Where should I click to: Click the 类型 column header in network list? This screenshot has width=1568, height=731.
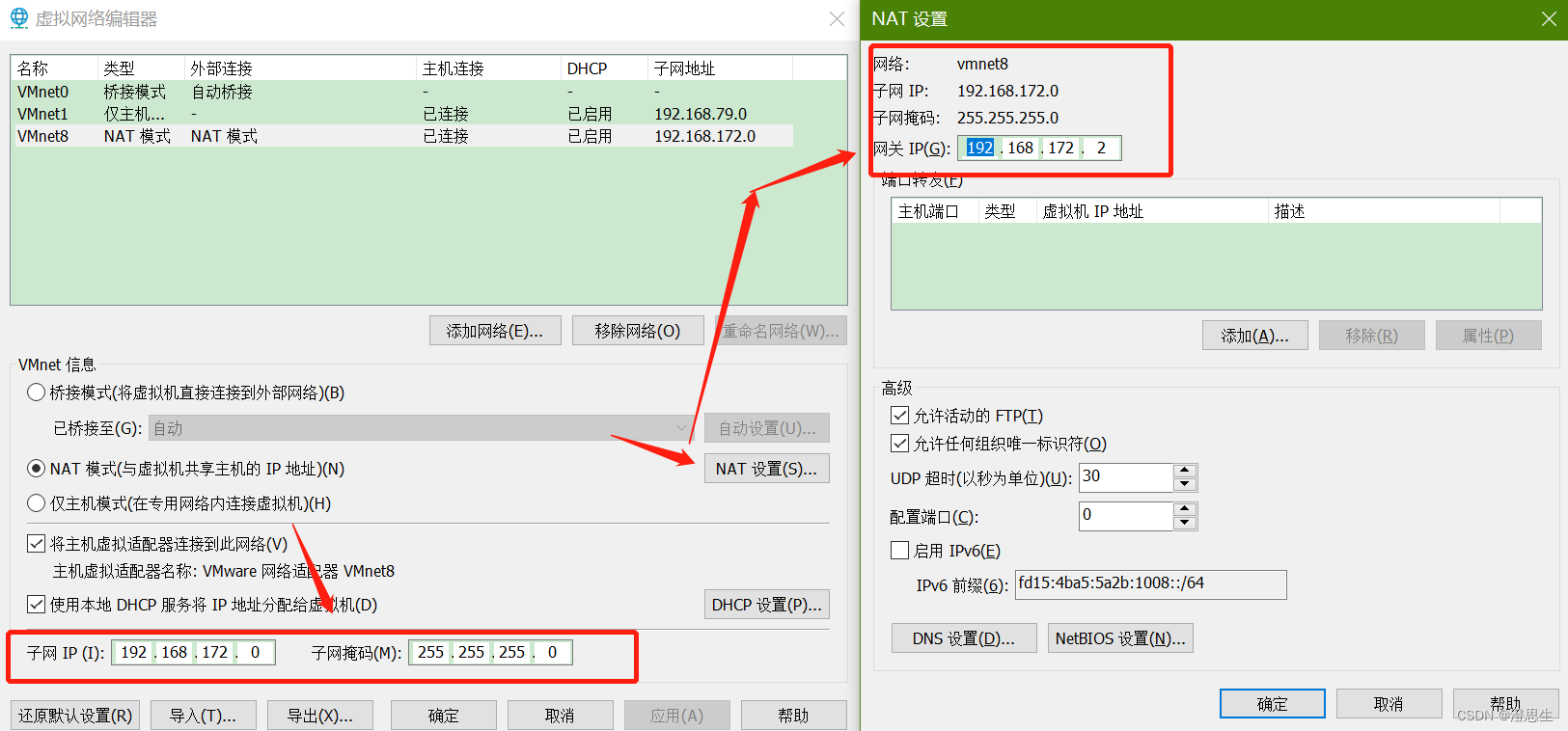(141, 68)
